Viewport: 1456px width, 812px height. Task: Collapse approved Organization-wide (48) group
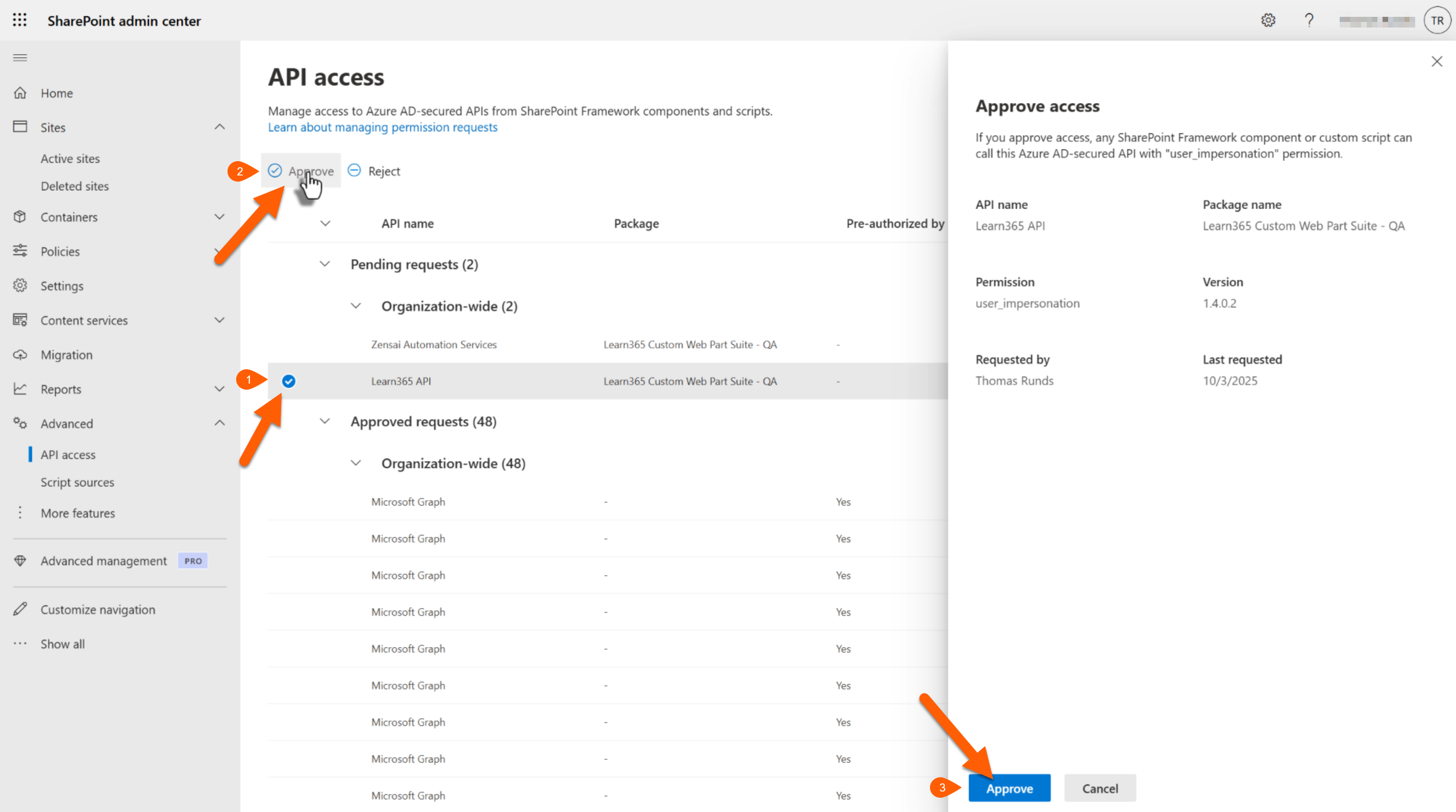click(356, 463)
